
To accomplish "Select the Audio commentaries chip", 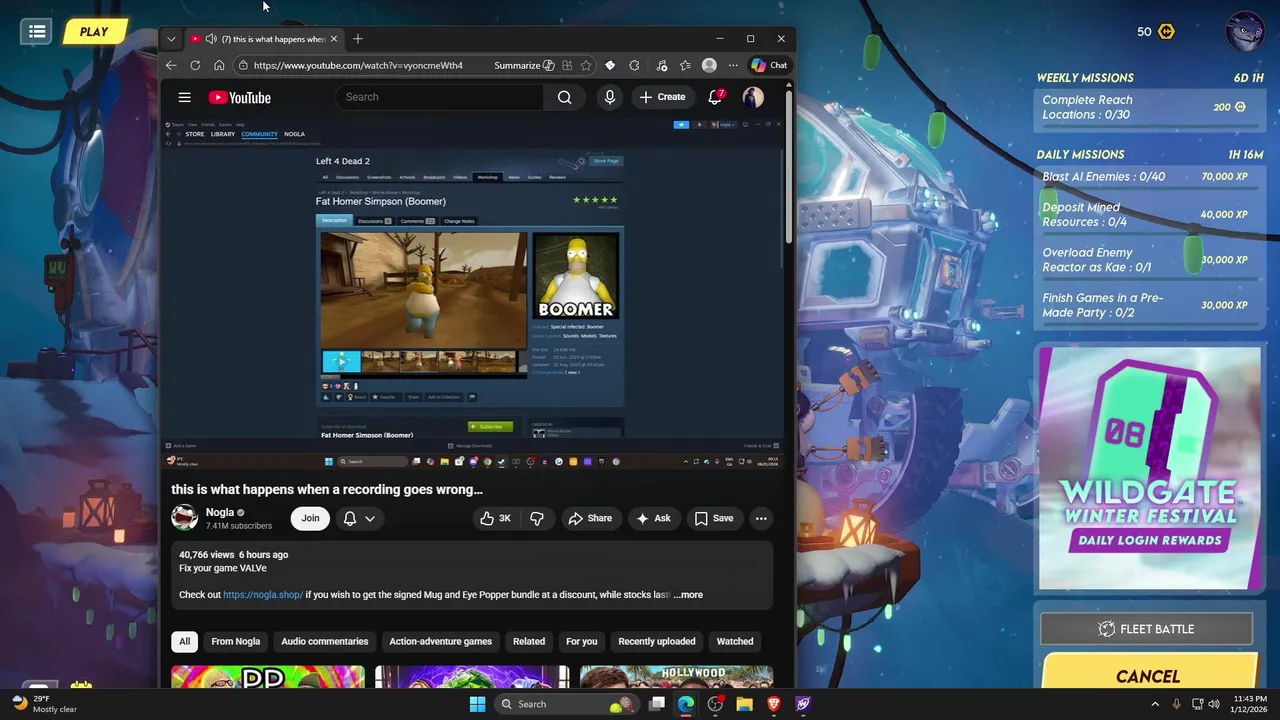I will tap(324, 641).
